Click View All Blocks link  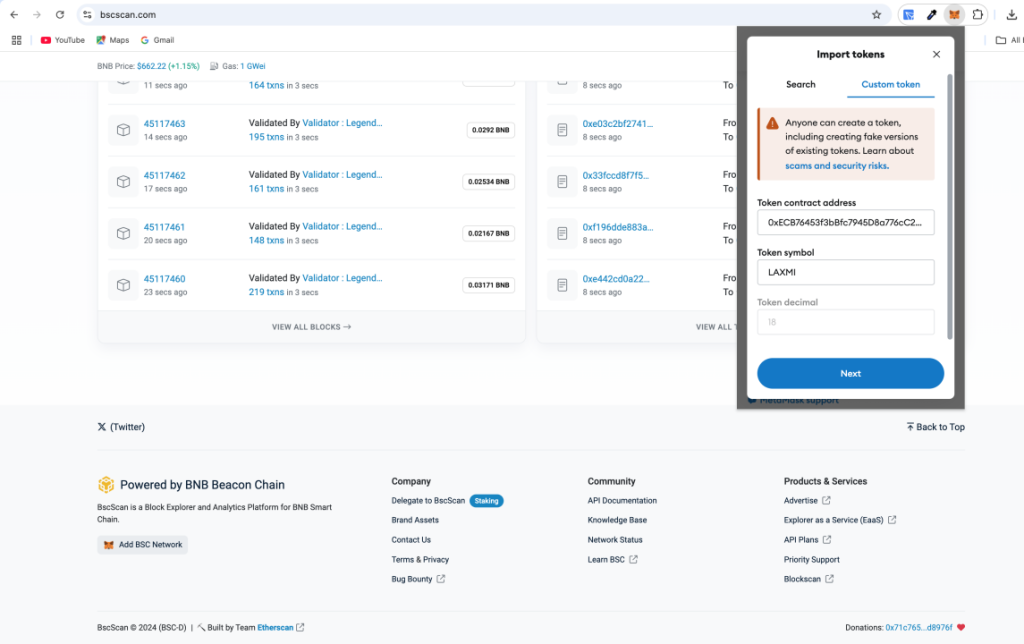coord(311,327)
